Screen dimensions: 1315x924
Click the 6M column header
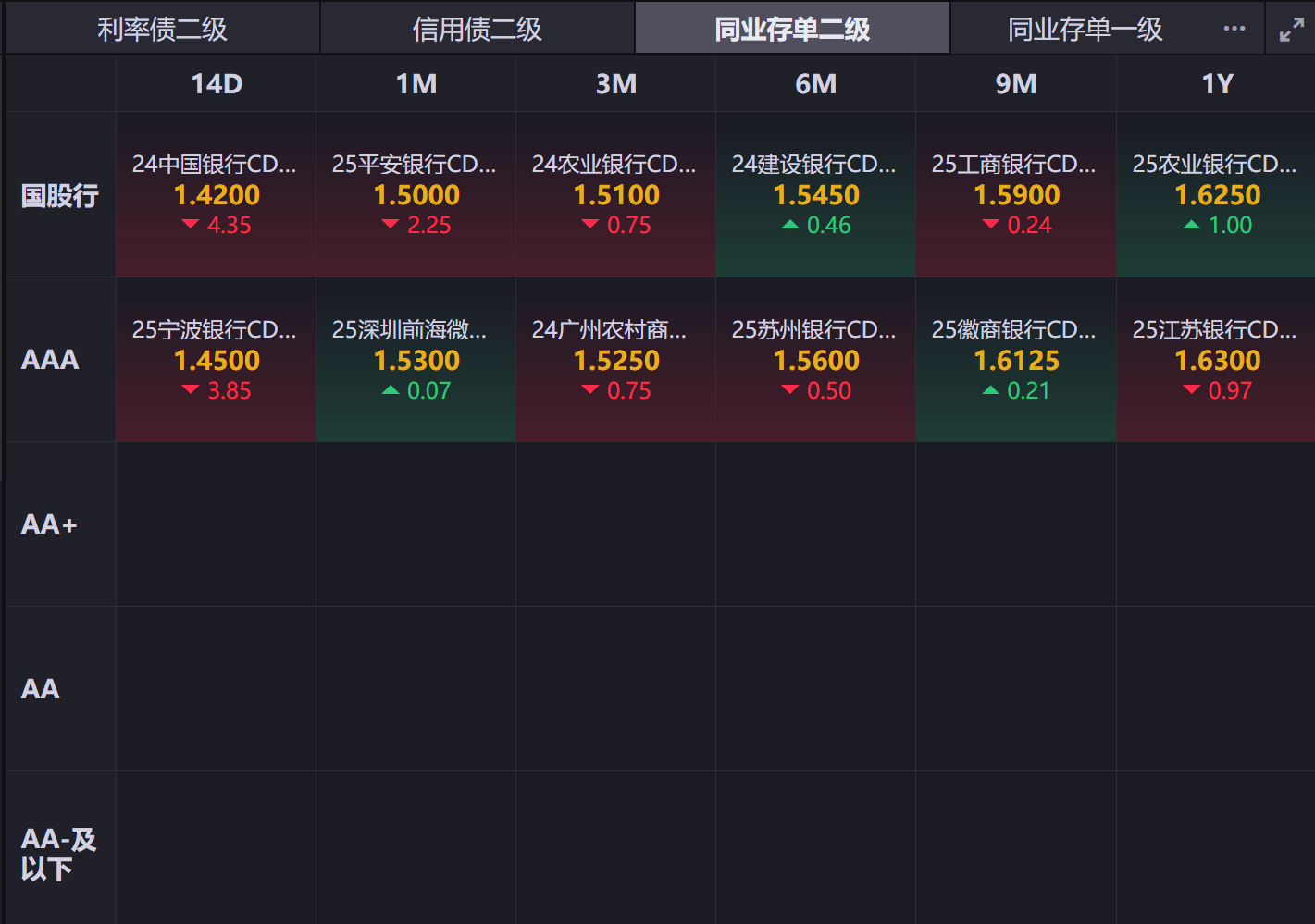tap(816, 84)
